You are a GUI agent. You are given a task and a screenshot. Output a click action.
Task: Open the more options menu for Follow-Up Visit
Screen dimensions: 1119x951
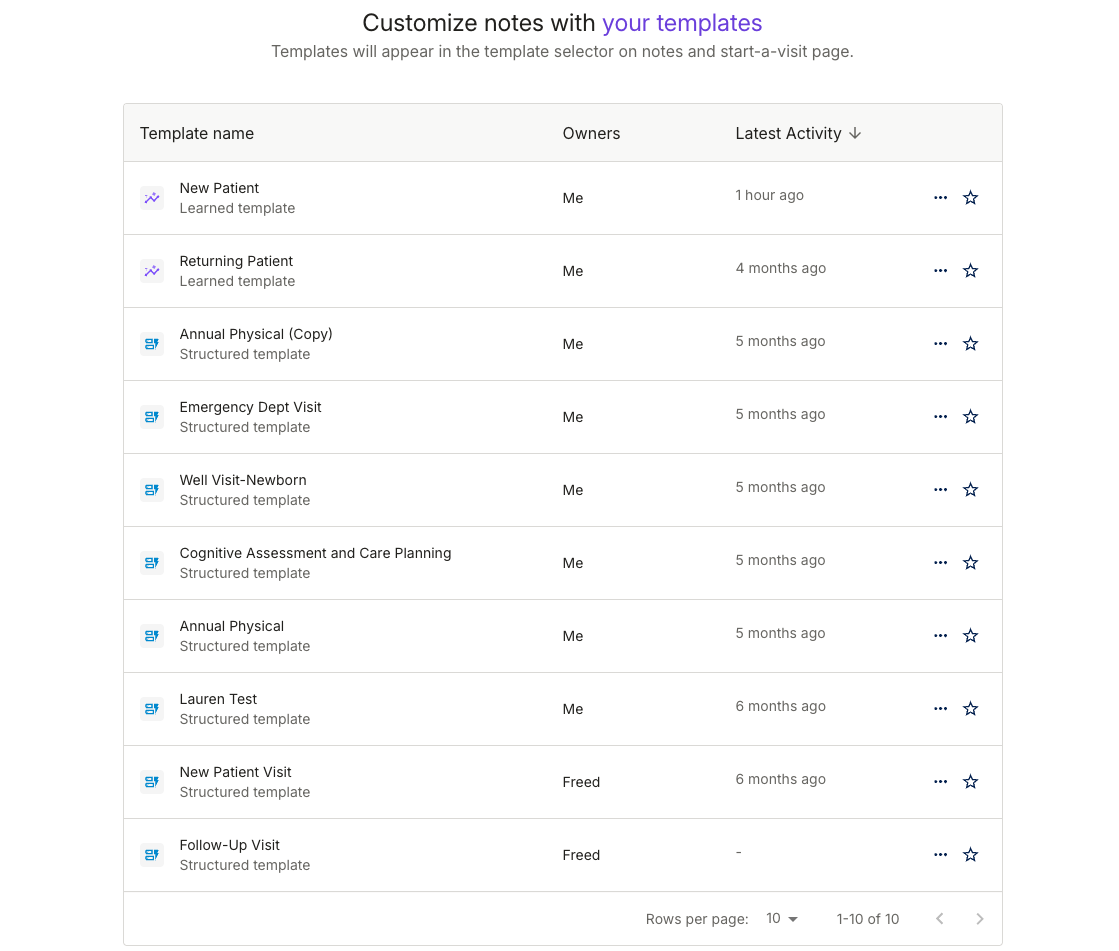[940, 854]
